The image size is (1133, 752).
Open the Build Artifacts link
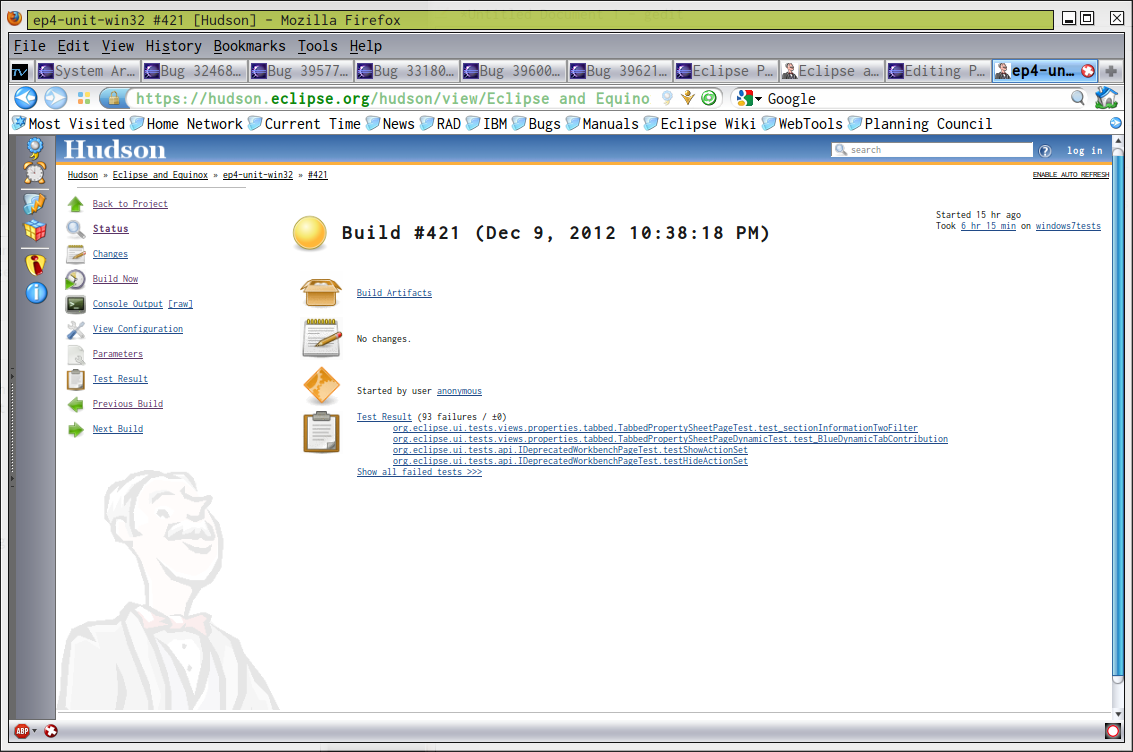[394, 293]
